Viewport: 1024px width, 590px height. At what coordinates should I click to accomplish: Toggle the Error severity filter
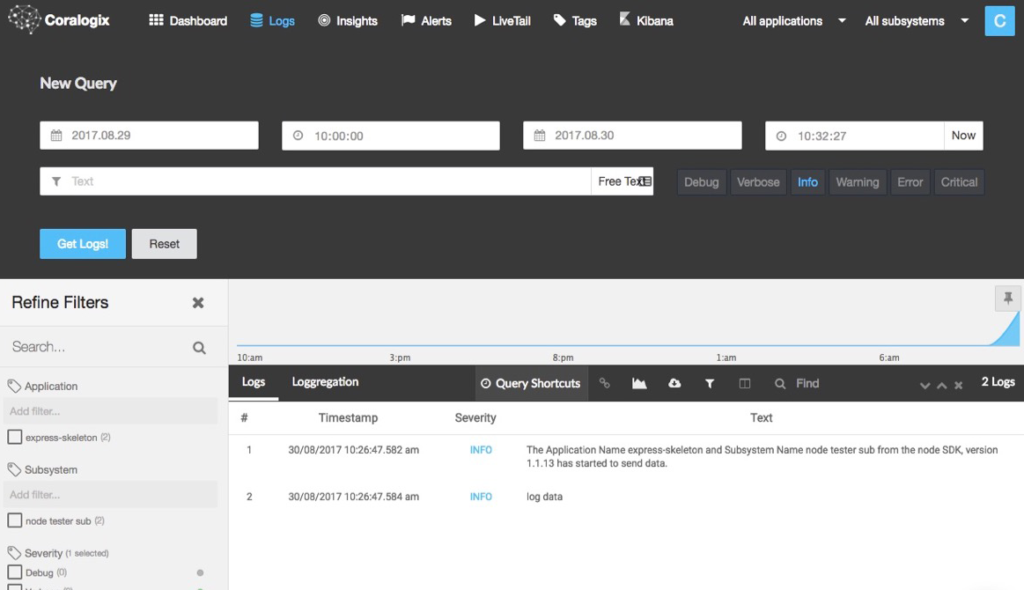tap(910, 182)
